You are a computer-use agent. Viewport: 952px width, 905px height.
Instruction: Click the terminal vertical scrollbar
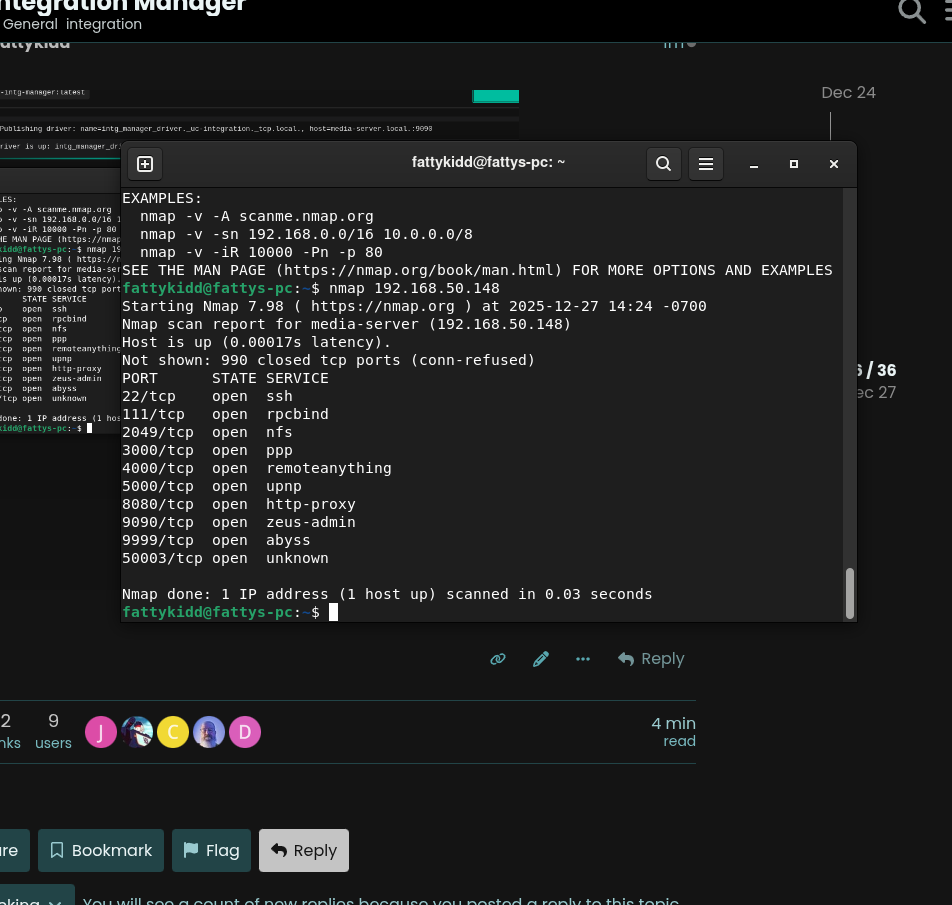850,592
